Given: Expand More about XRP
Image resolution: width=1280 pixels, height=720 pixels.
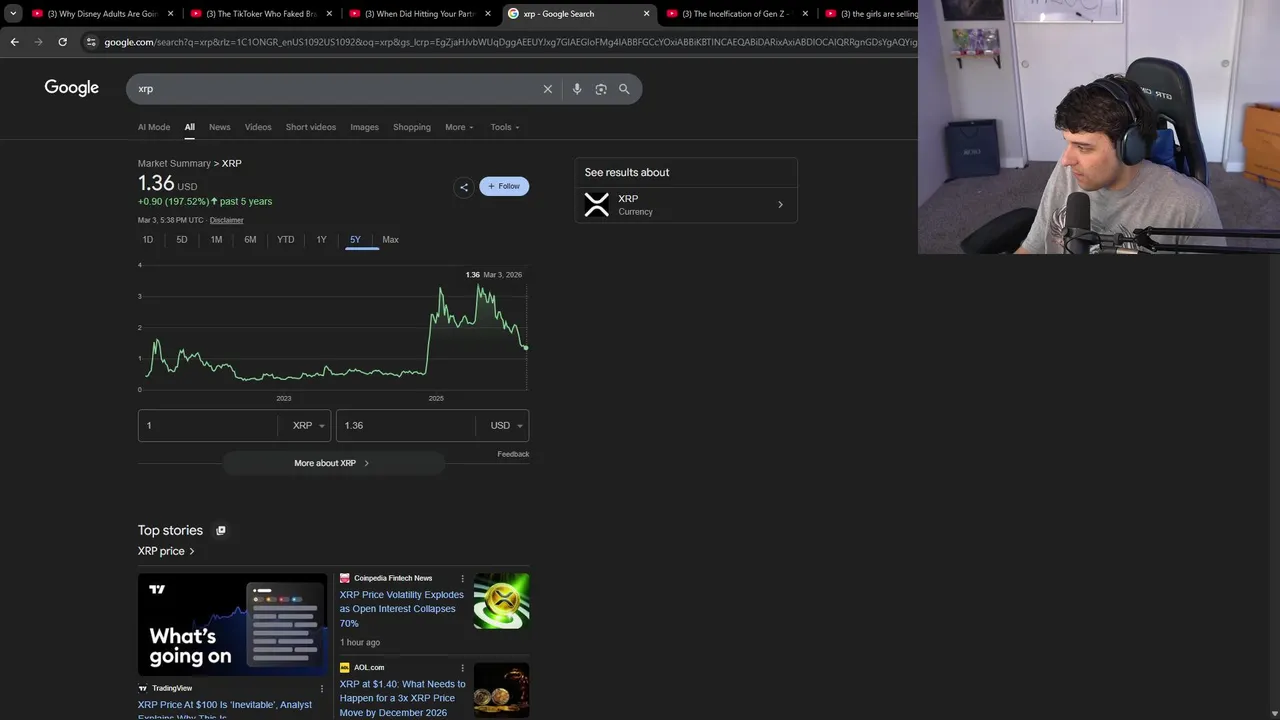Looking at the screenshot, I should (332, 463).
